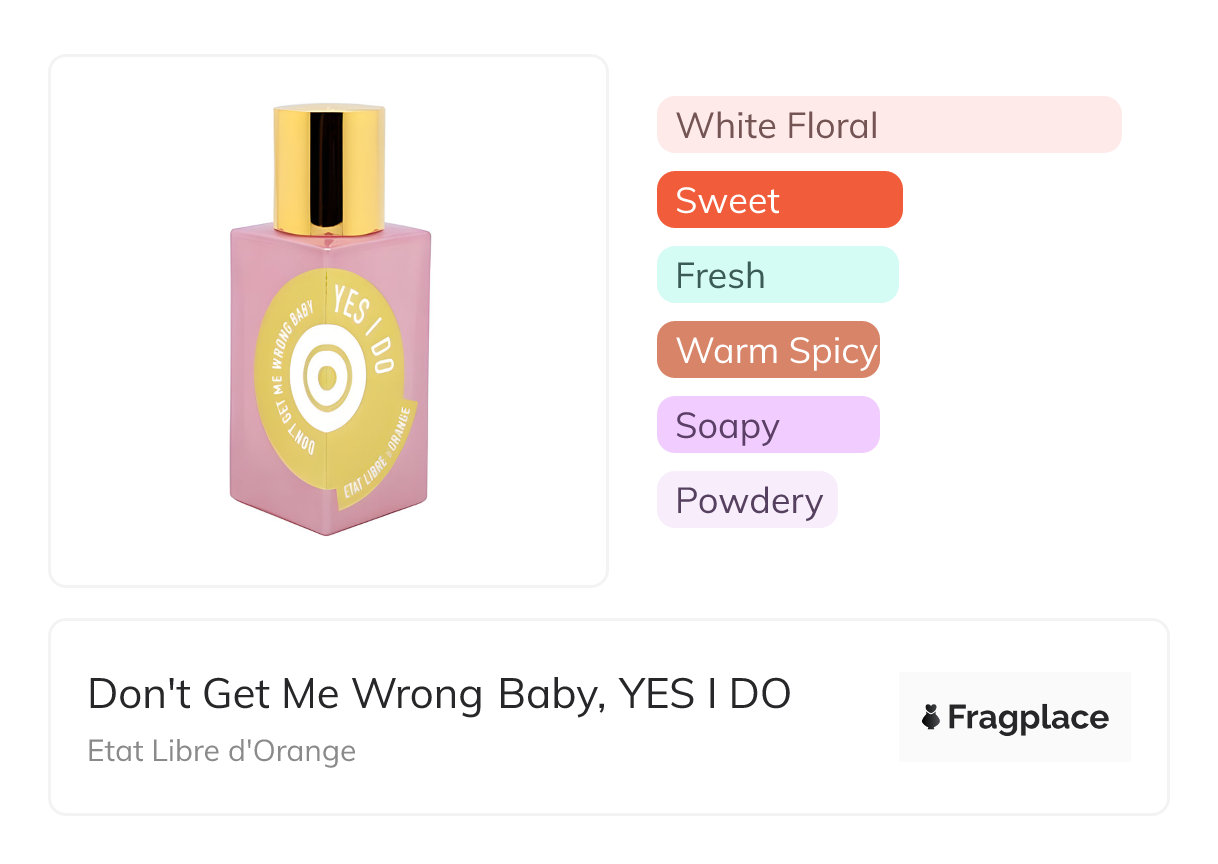This screenshot has height=864, width=1218.
Task: Select the Powdery accord bar
Action: coord(747,500)
